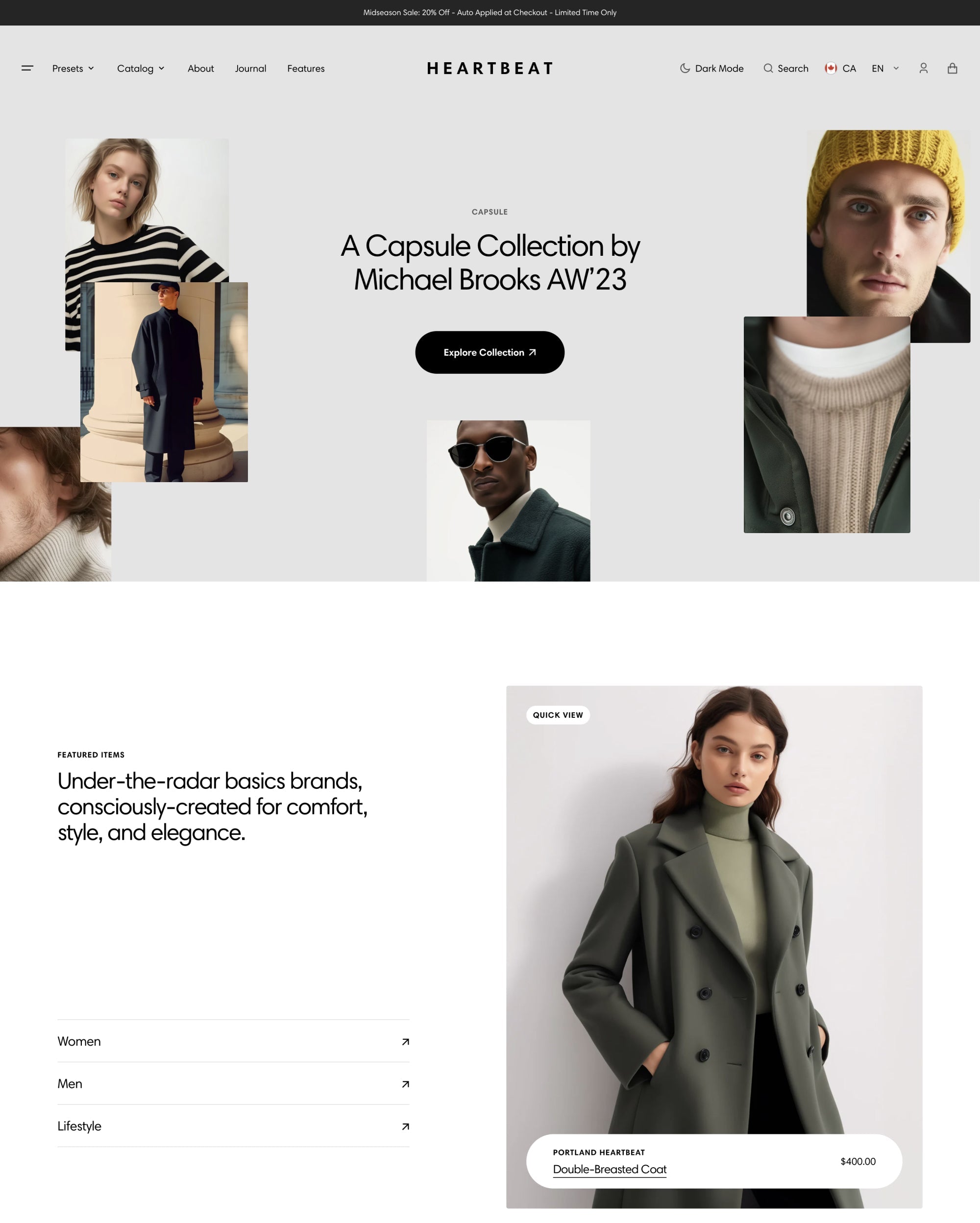
Task: Toggle Dark Mode switch
Action: tap(712, 68)
